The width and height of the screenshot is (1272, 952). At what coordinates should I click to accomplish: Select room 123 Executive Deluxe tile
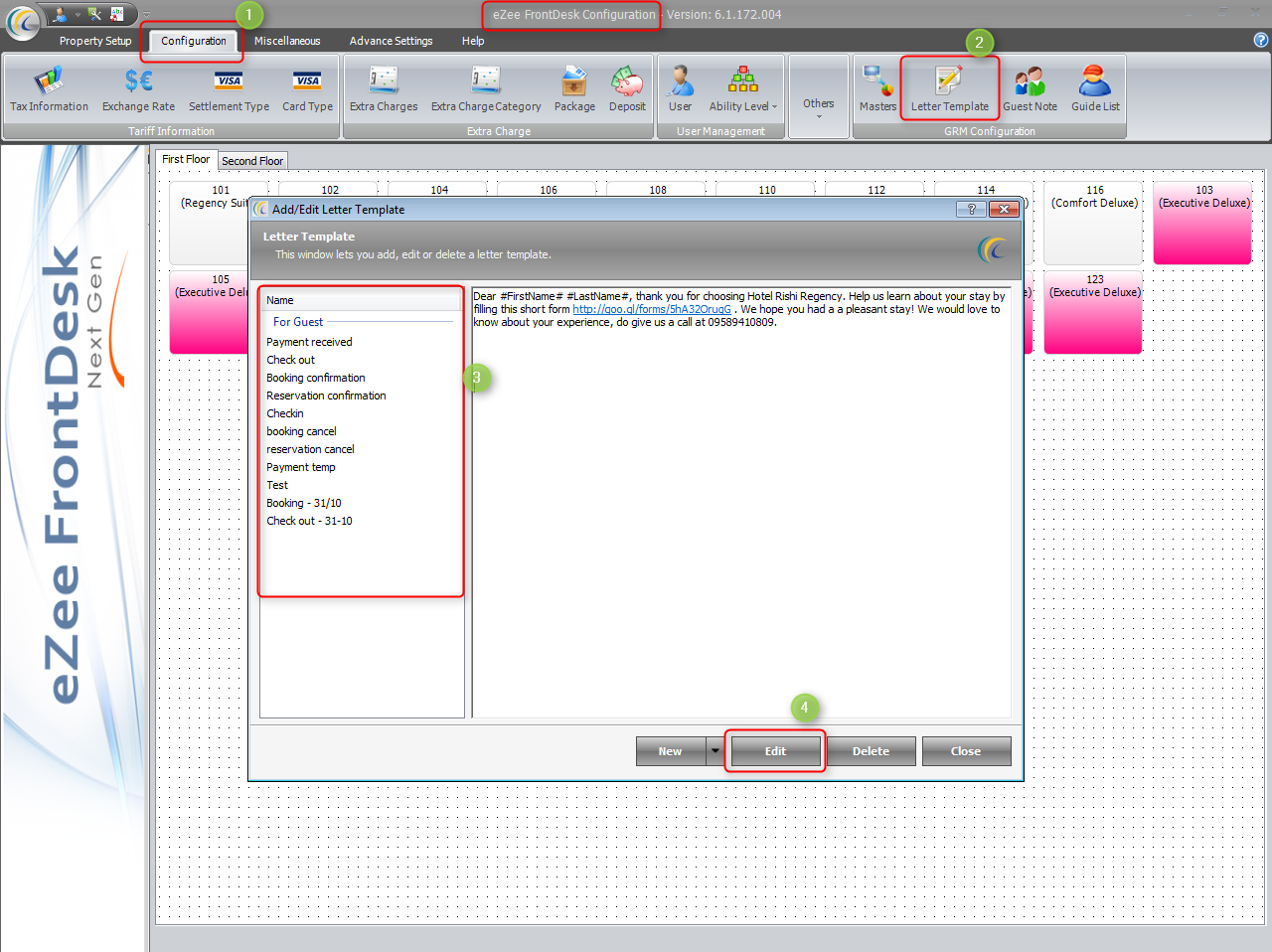coord(1094,312)
